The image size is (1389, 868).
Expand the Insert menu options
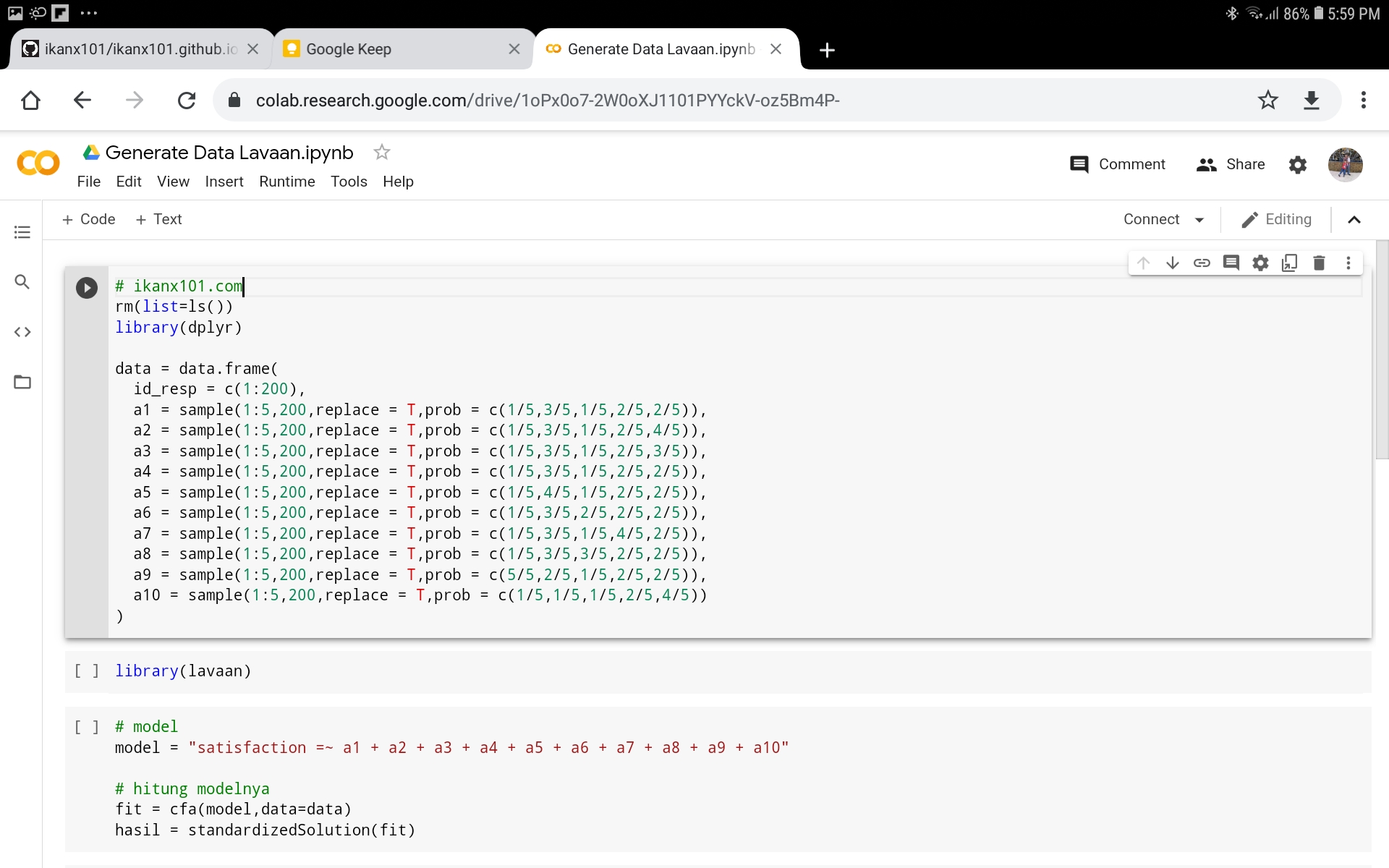(223, 181)
